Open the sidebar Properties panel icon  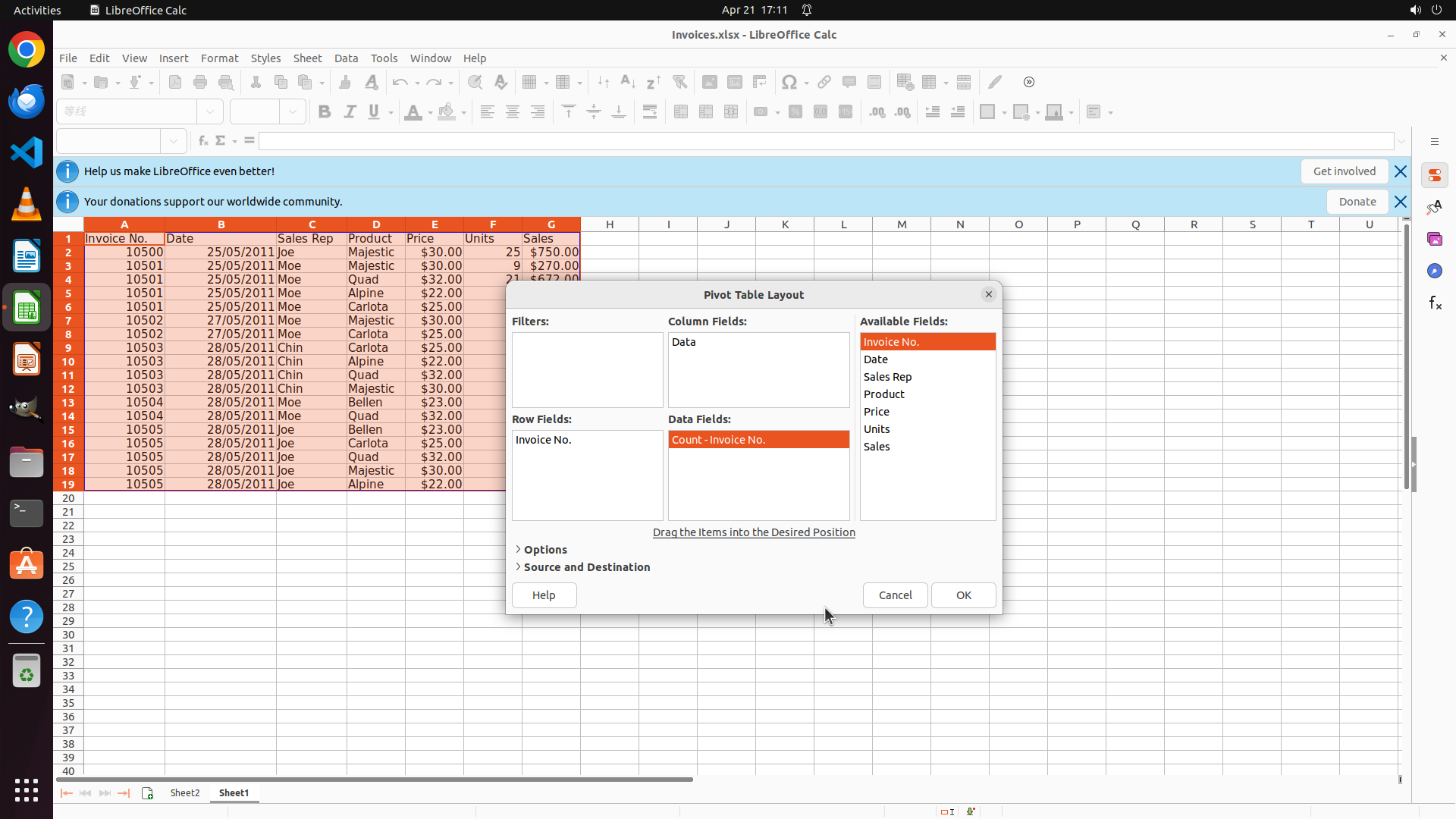point(1434,175)
